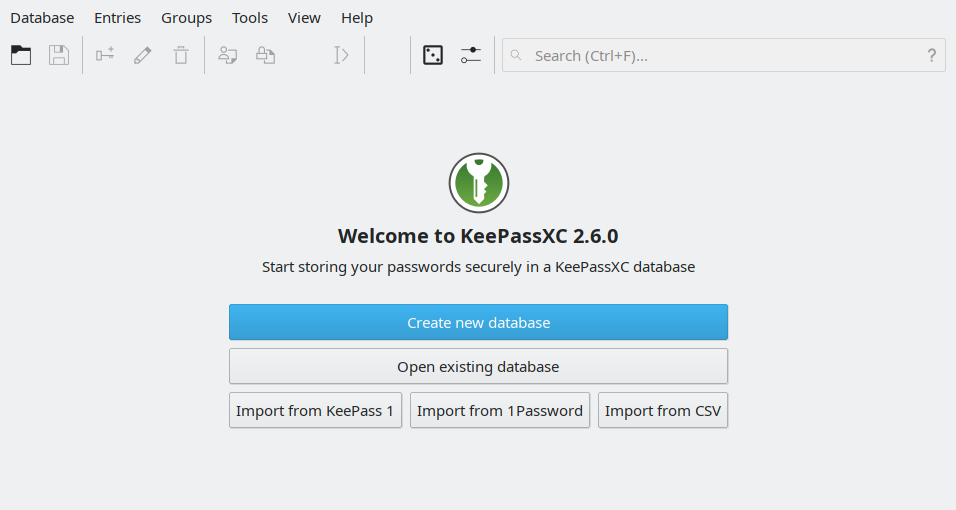This screenshot has height=510, width=956.
Task: Click the magnifier icon in search box
Action: tap(516, 55)
